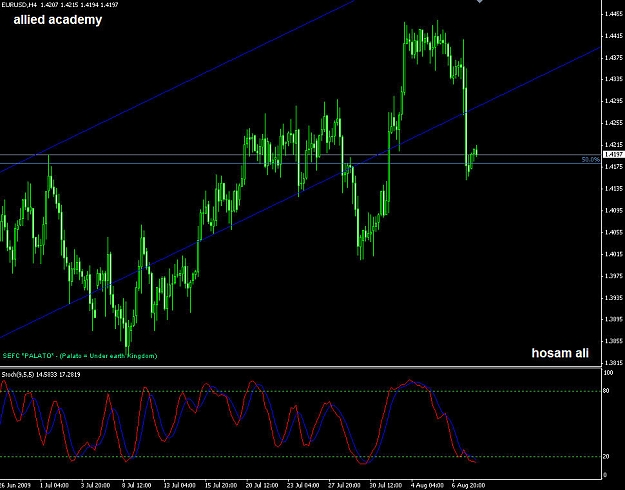Click the 8 Jul 12:00 time label
The image size is (625, 490).
[137, 485]
